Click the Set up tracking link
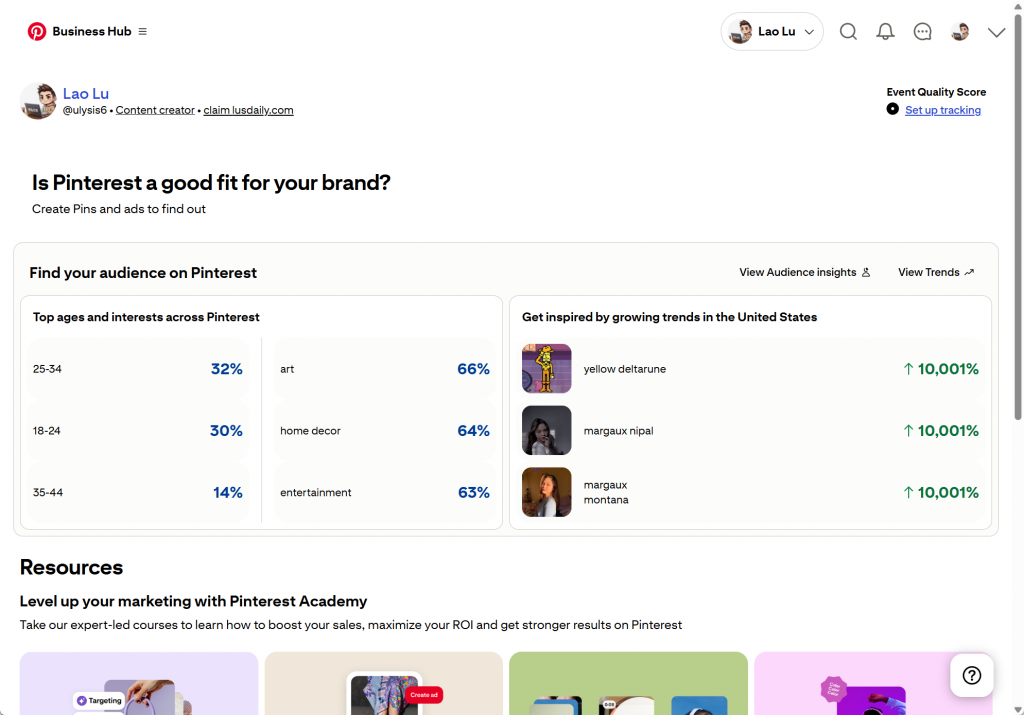Viewport: 1024px width, 715px height. pos(942,110)
